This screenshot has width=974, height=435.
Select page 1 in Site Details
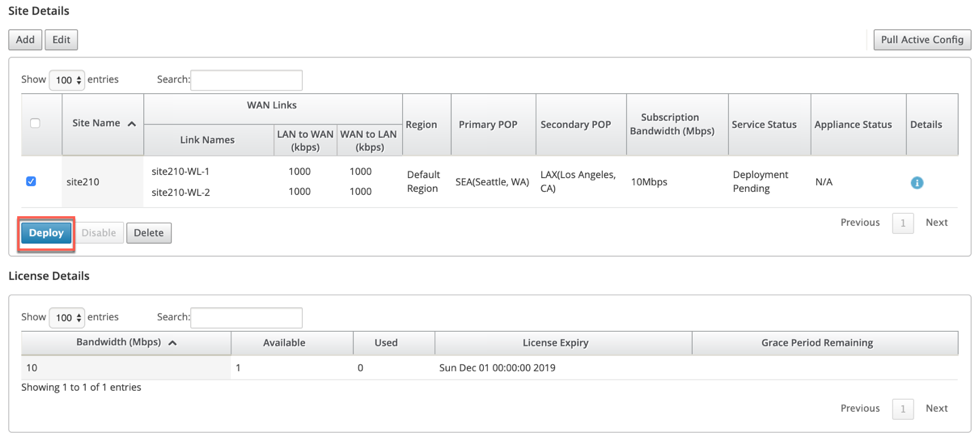pos(903,223)
